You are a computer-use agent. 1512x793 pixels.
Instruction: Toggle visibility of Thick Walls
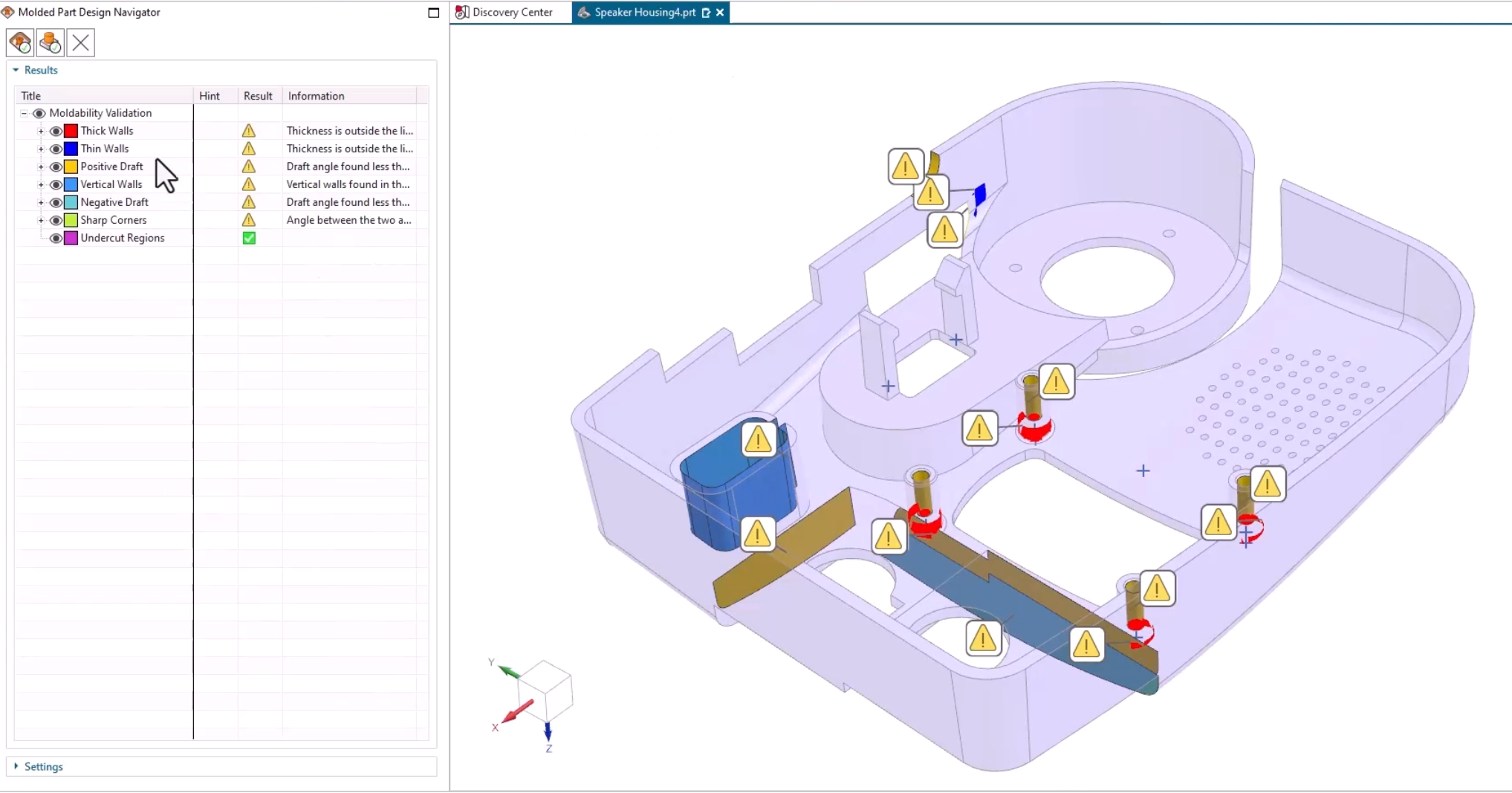point(56,130)
